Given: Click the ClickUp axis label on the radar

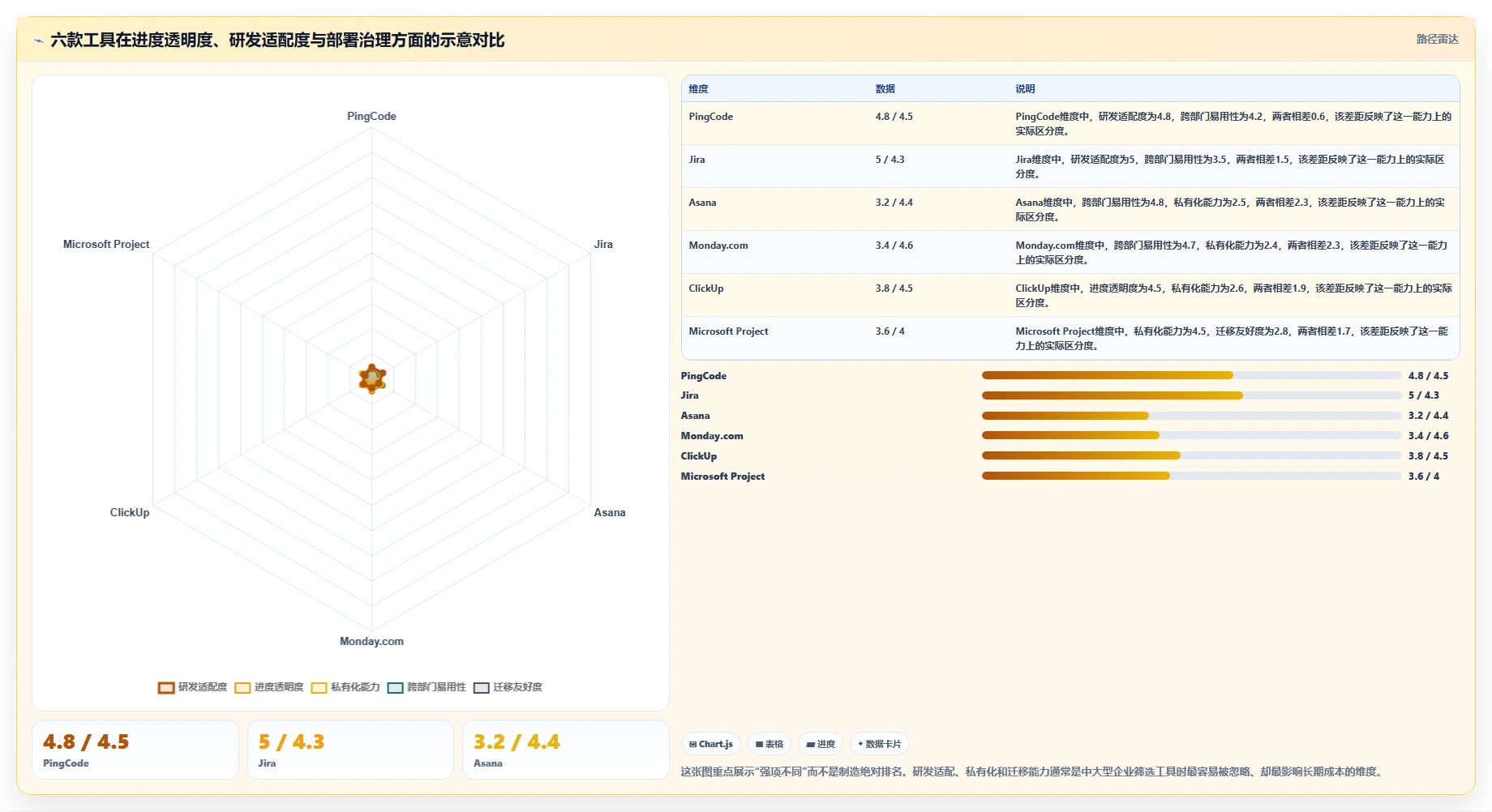Looking at the screenshot, I should 130,512.
